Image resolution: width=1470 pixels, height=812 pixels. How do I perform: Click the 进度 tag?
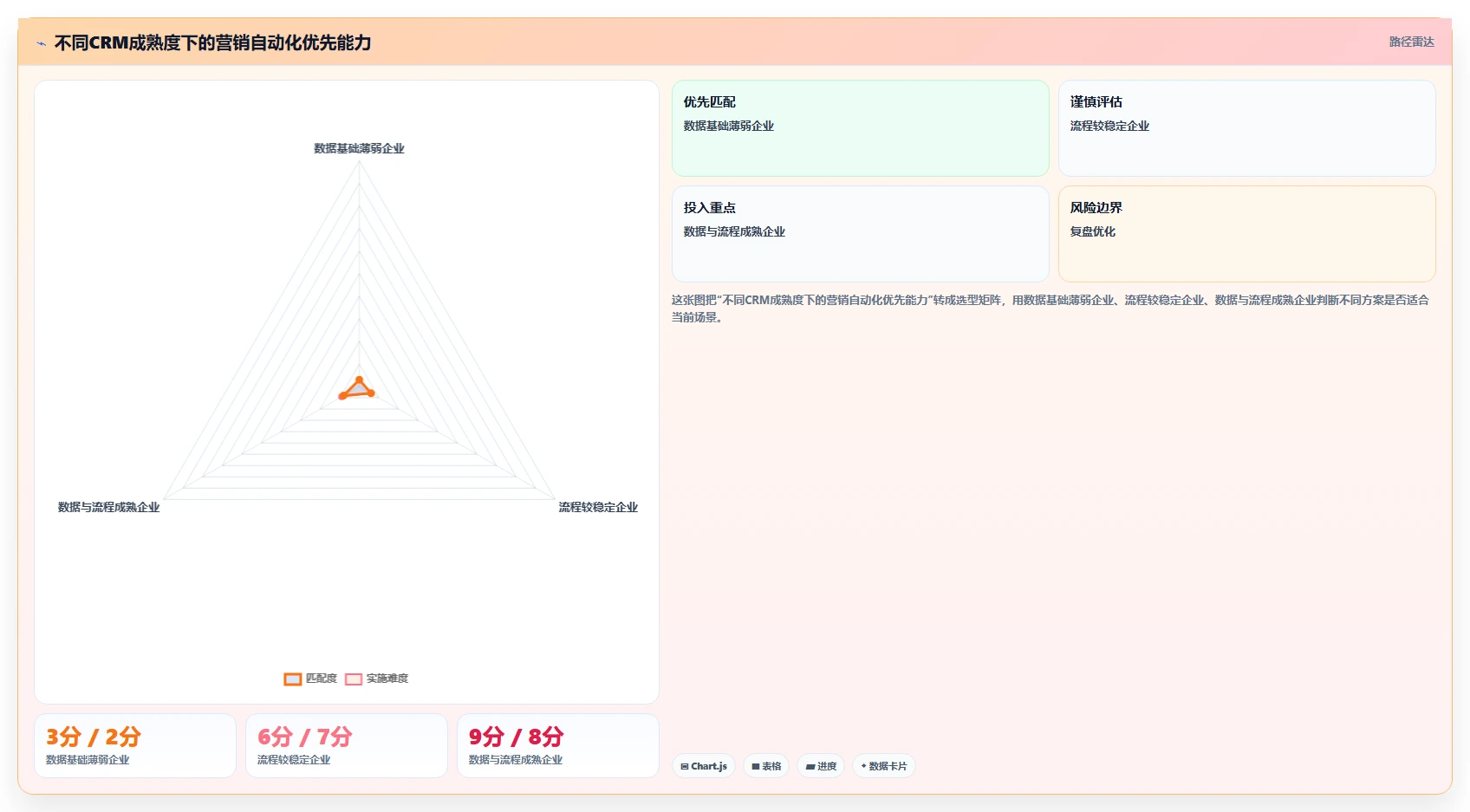(x=821, y=766)
